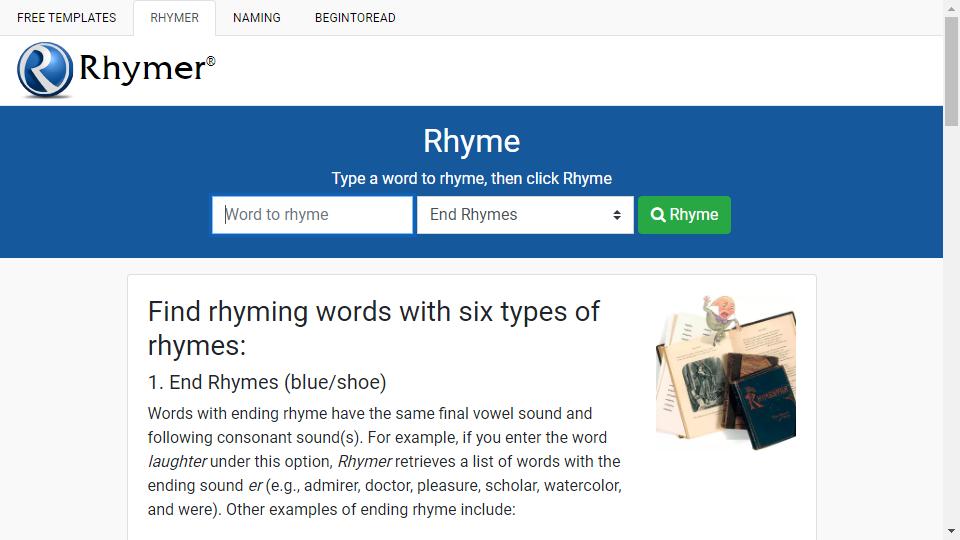Click the scrollbar up arrow
The height and width of the screenshot is (540, 960).
(951, 7)
